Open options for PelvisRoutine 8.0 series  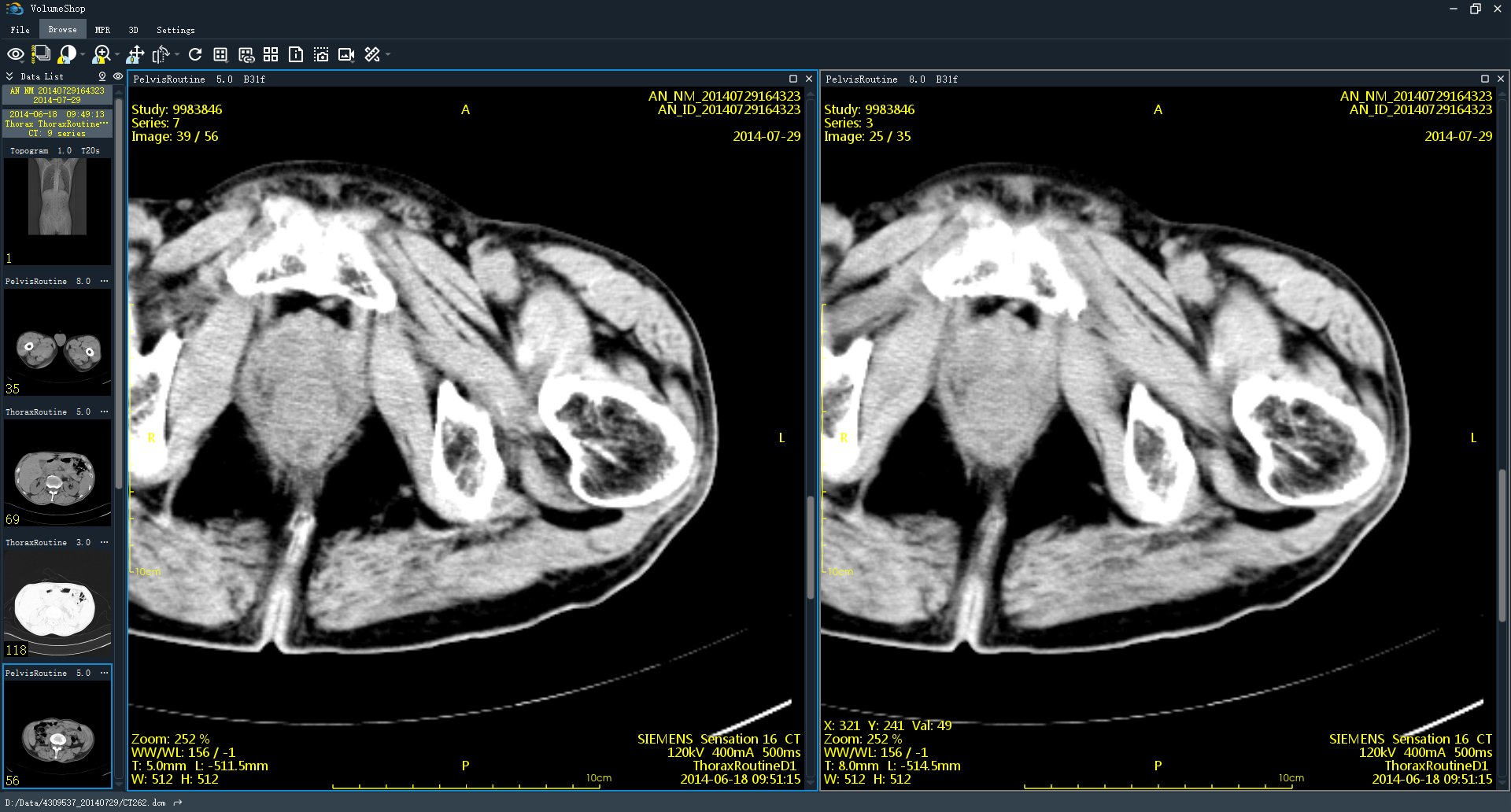[x=104, y=281]
